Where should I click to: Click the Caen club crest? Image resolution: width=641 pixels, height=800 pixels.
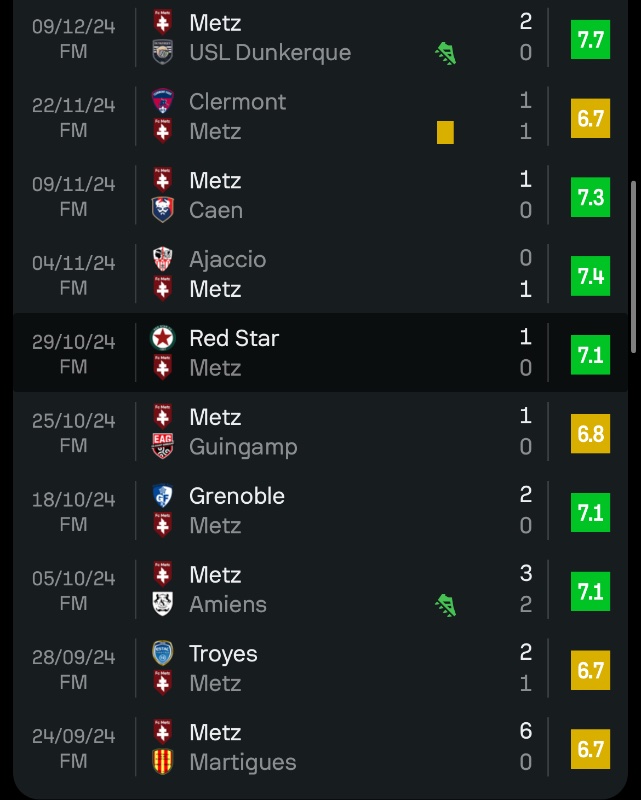click(162, 210)
